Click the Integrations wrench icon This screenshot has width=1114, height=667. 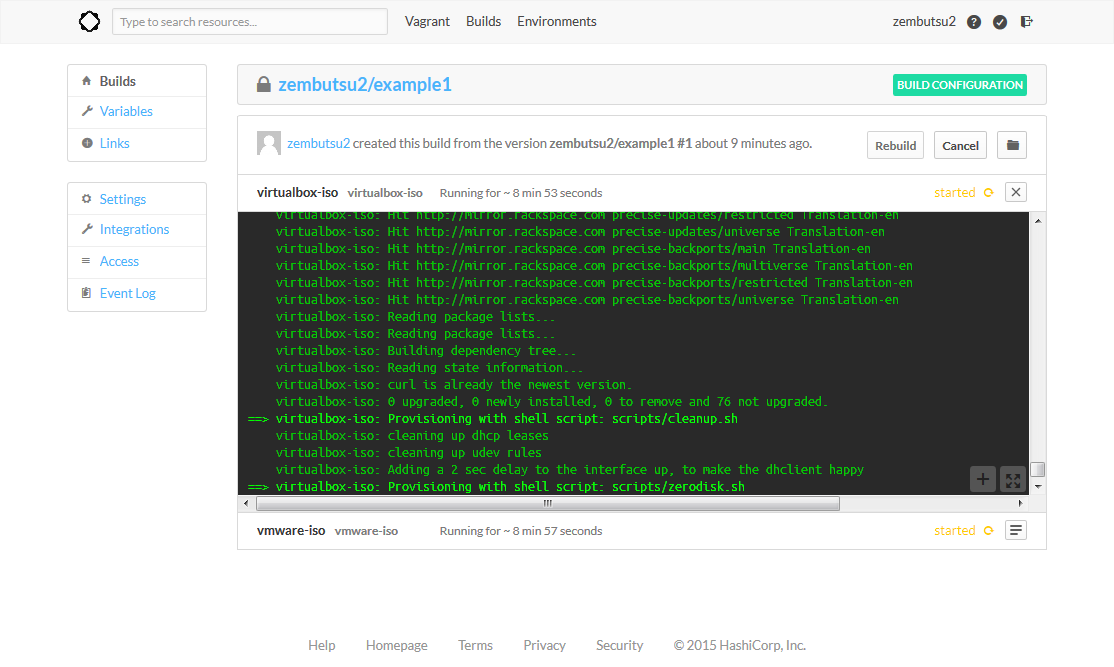87,229
